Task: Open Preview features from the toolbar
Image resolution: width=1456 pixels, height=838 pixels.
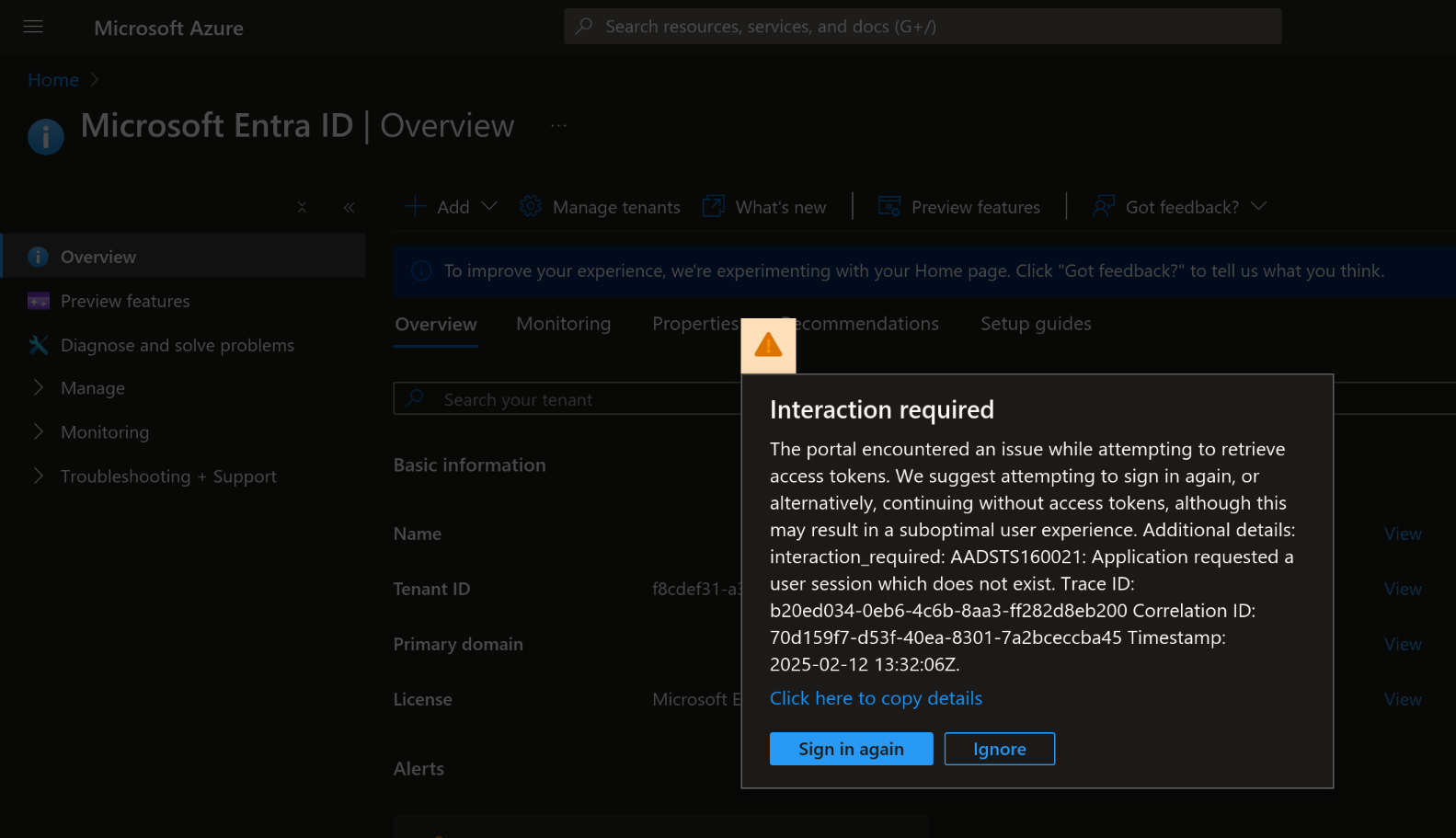Action: tap(976, 208)
